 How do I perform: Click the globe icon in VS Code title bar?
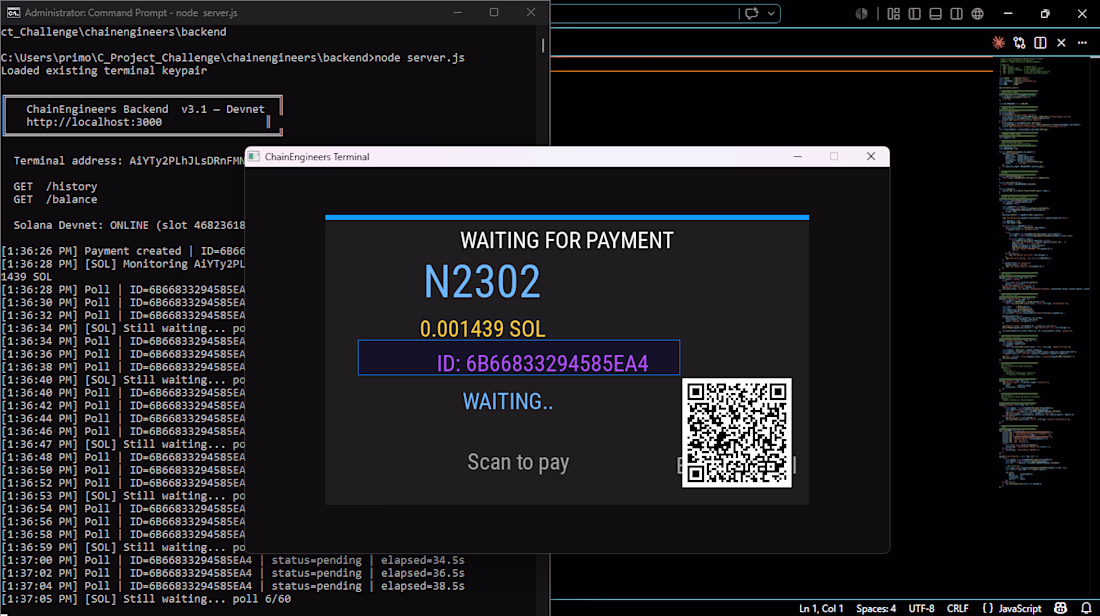click(x=977, y=13)
